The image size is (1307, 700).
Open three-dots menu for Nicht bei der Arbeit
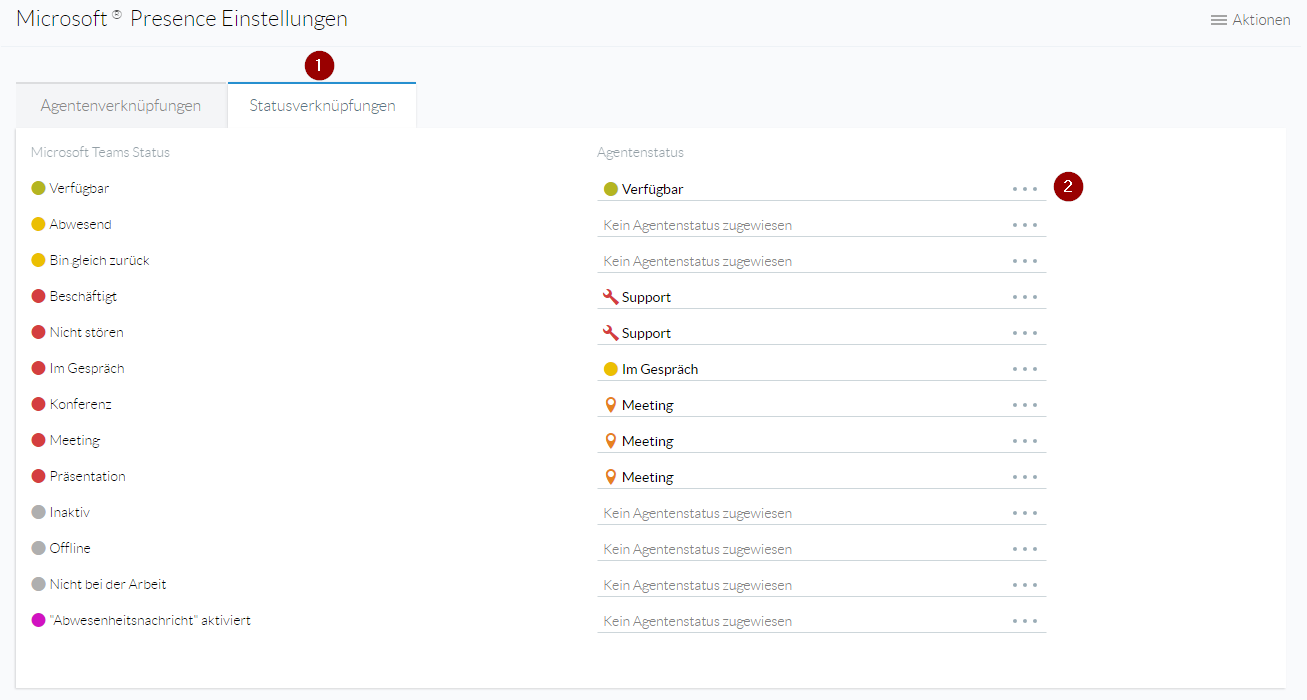pos(1025,585)
